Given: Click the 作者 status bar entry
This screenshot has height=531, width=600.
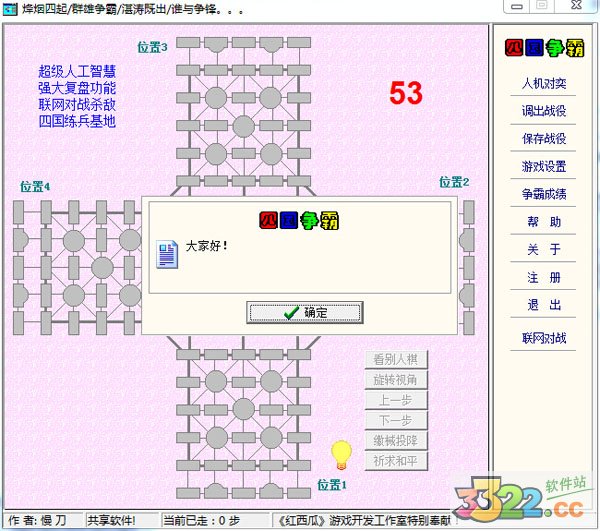Looking at the screenshot, I should coord(43,520).
